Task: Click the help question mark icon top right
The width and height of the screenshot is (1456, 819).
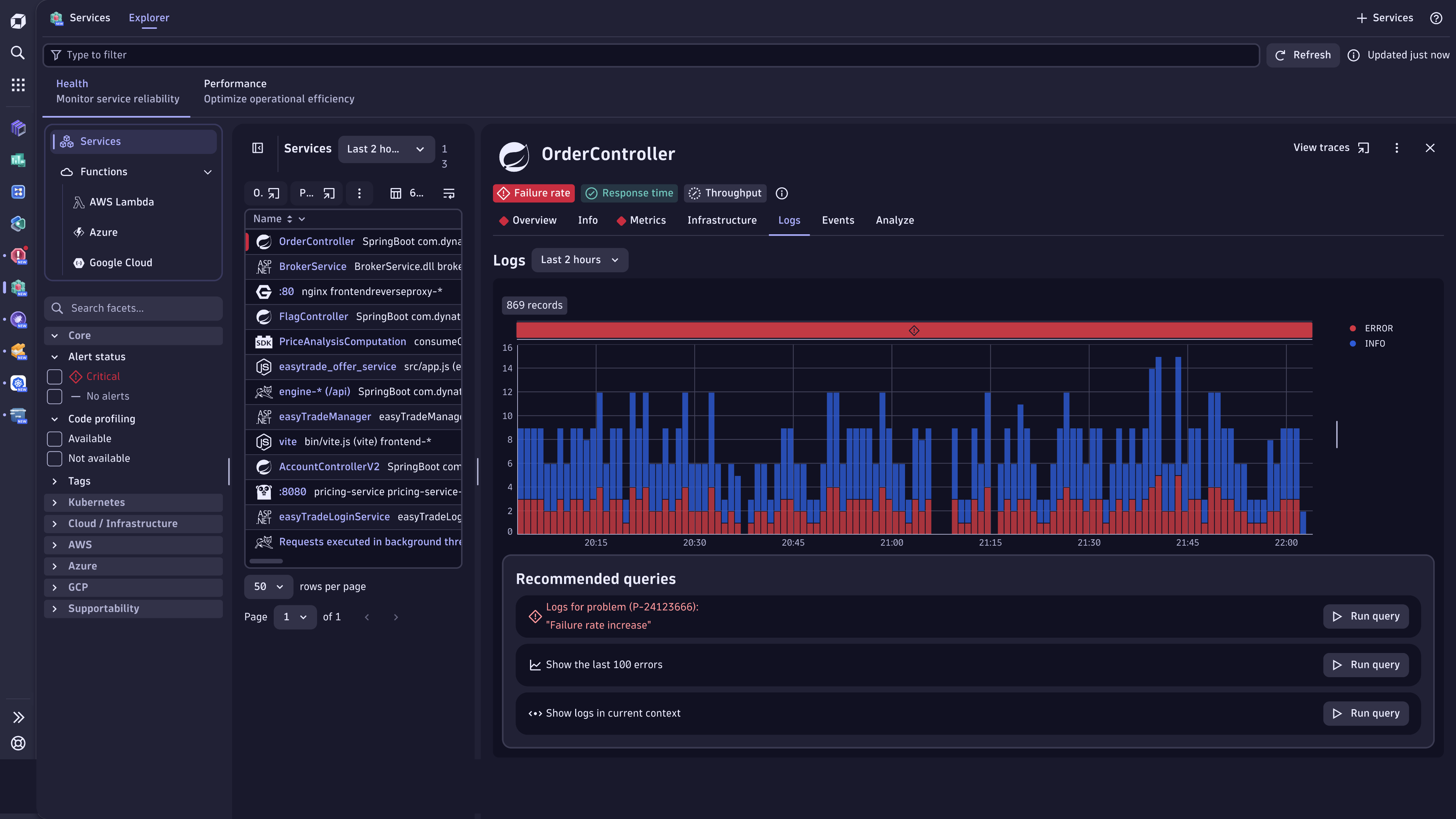Action: pos(1436,18)
